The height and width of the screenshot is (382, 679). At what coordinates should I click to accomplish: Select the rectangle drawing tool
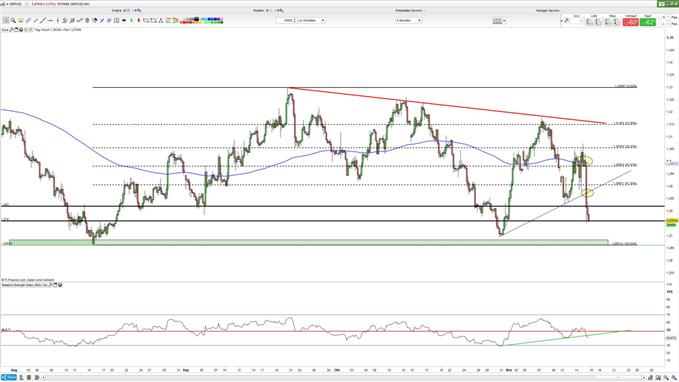point(146,20)
